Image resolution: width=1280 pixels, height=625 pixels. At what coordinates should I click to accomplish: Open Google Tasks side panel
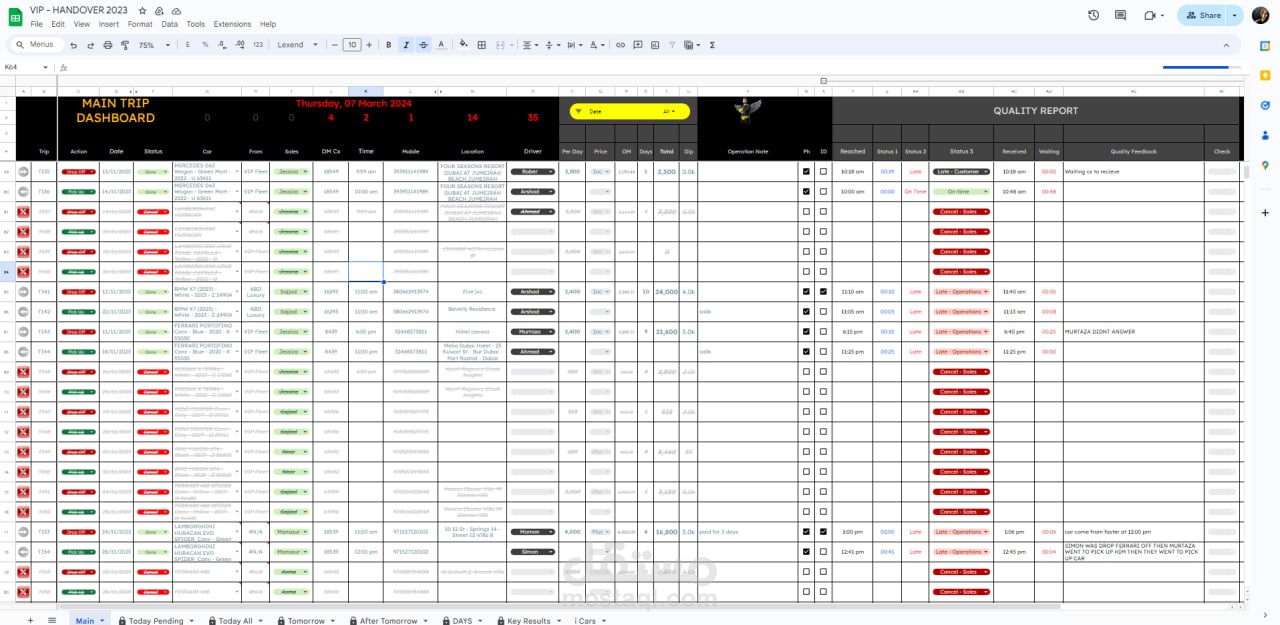coord(1265,105)
